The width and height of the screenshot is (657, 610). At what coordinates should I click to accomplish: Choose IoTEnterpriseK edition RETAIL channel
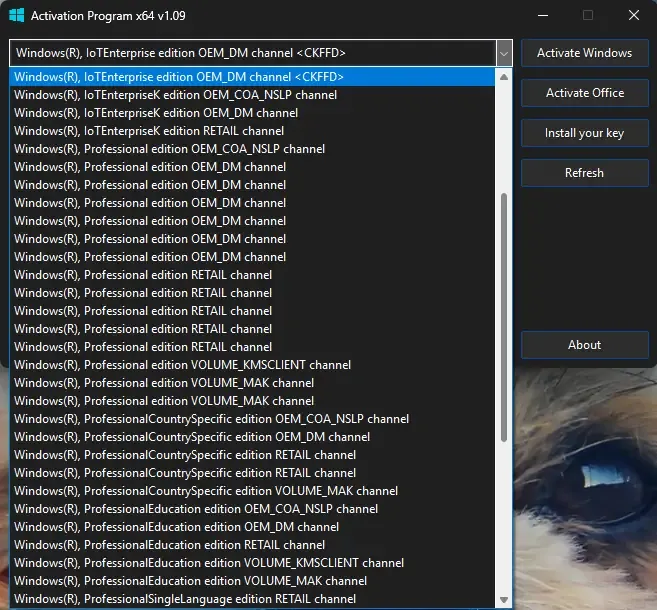tap(252, 131)
